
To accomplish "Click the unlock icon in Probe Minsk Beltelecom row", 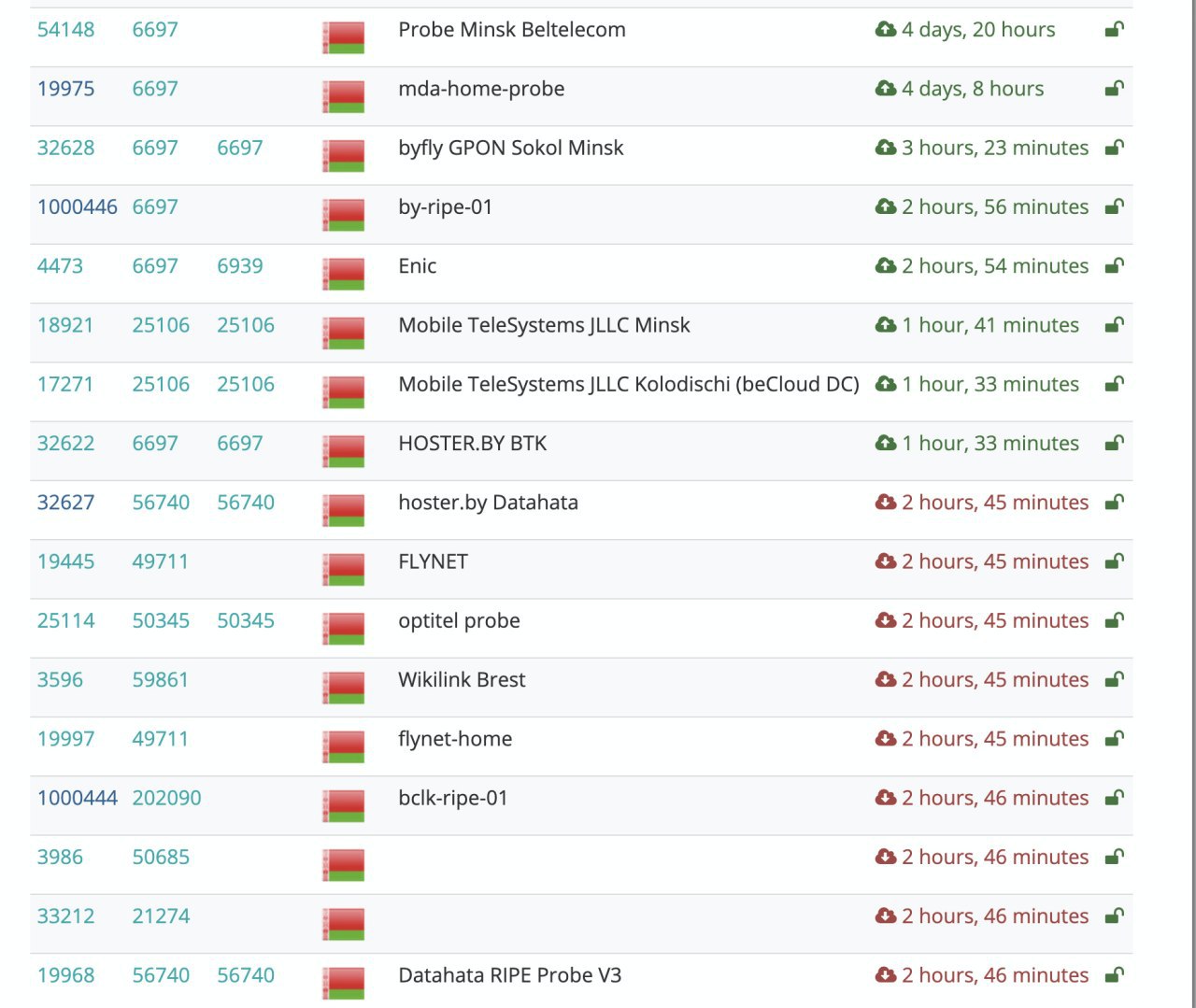I will click(1114, 30).
